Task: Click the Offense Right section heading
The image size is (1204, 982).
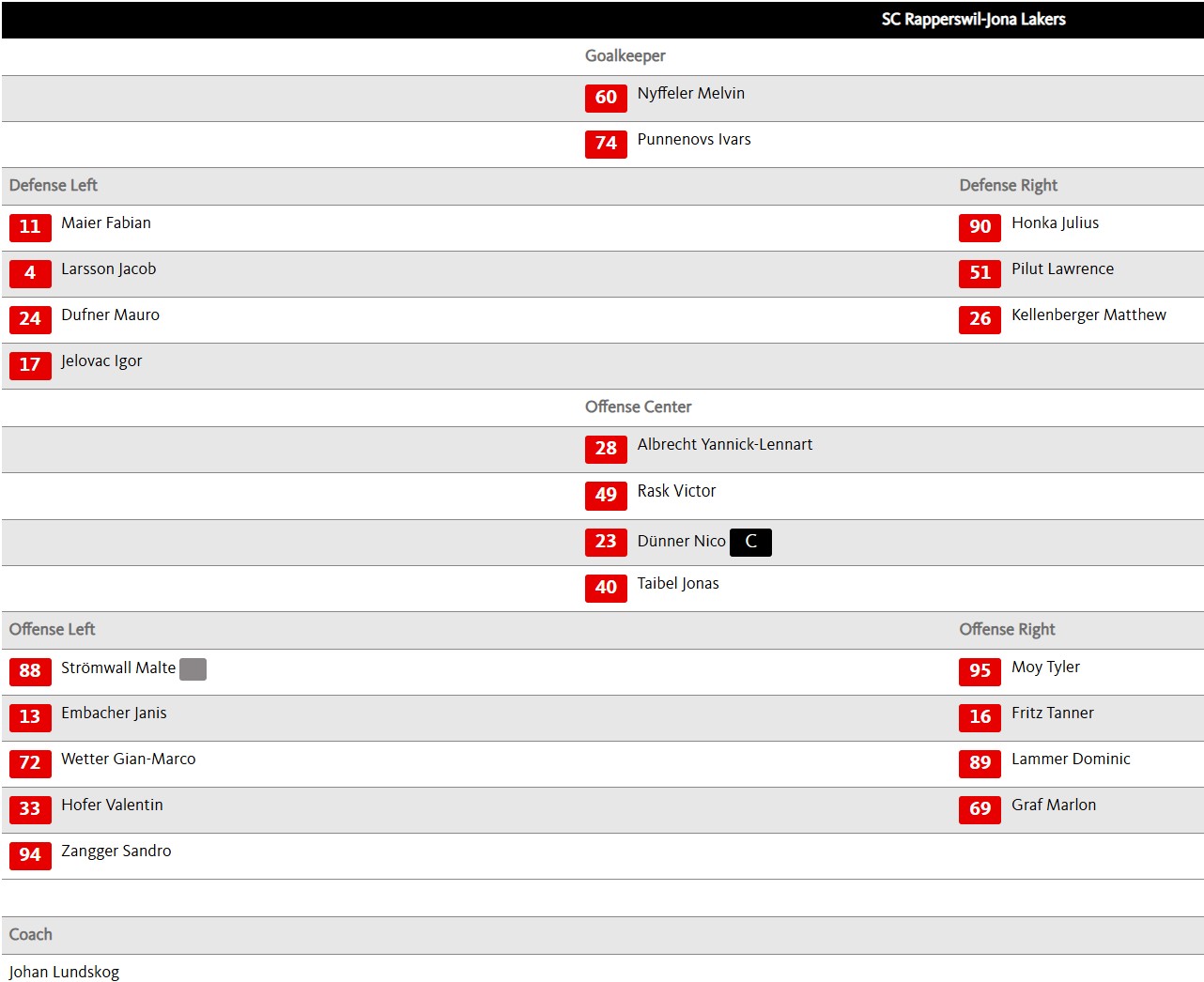Action: click(1007, 630)
